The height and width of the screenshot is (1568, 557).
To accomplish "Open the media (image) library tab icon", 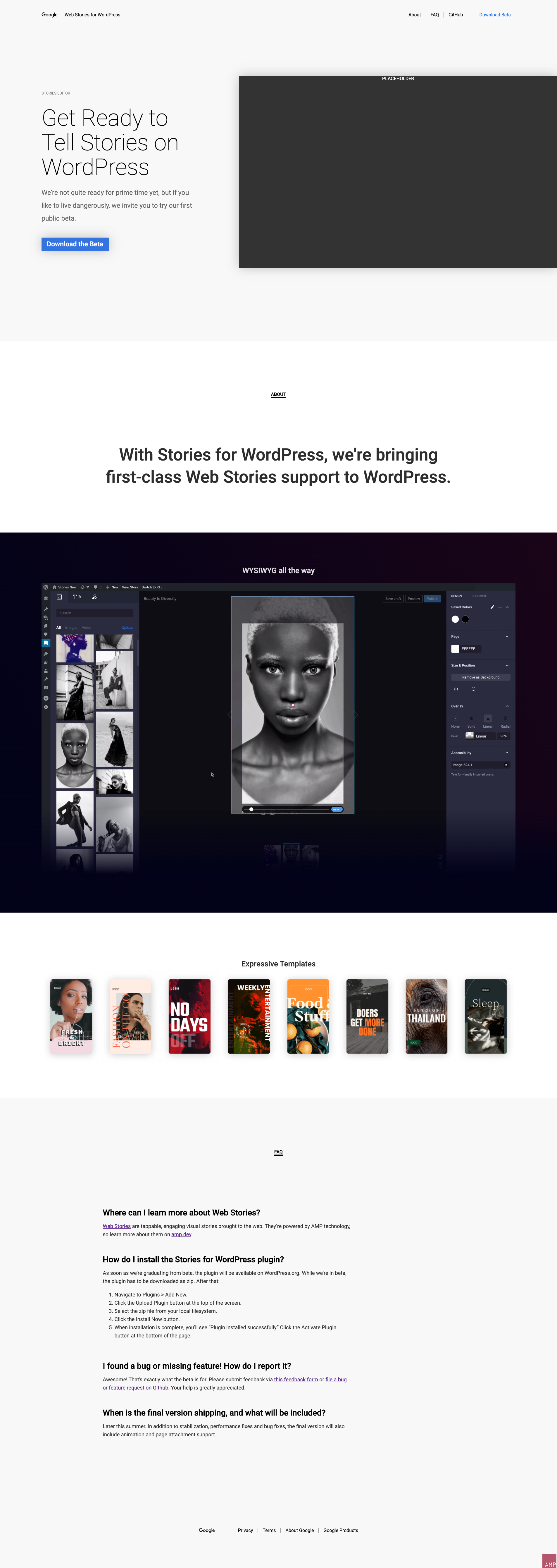I will pos(59,597).
